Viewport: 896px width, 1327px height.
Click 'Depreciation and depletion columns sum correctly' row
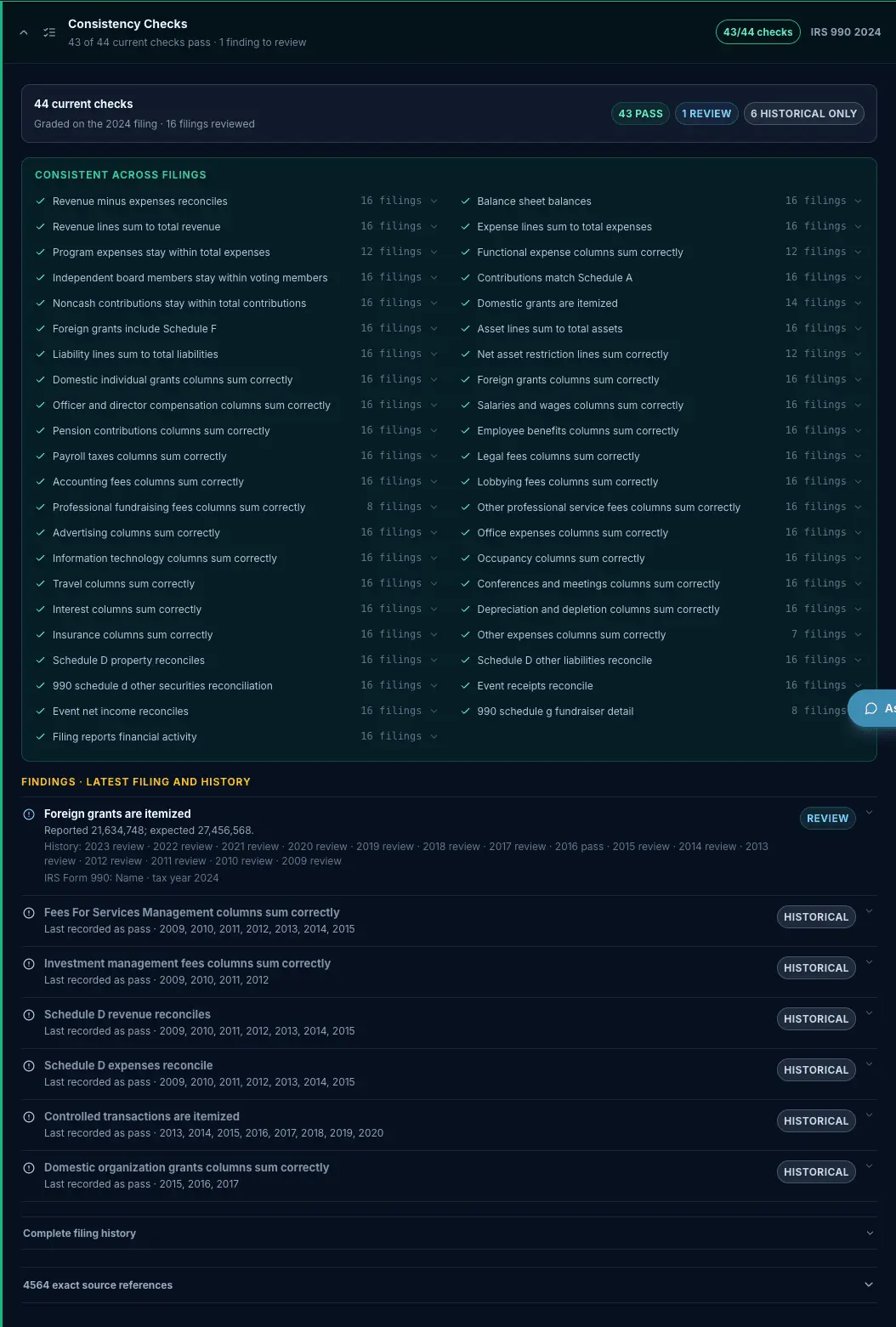coord(661,610)
